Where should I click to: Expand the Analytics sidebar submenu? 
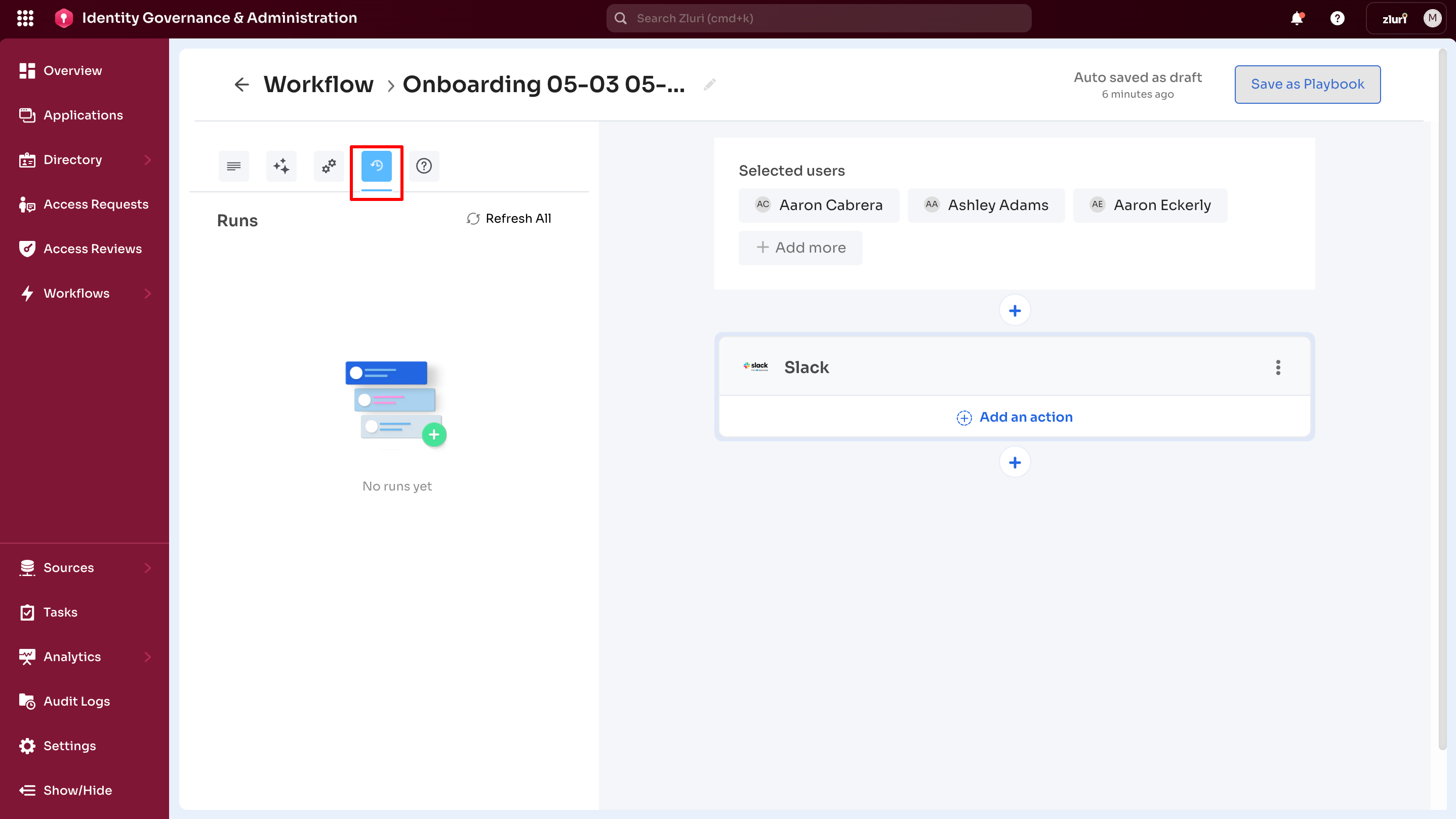pos(147,657)
